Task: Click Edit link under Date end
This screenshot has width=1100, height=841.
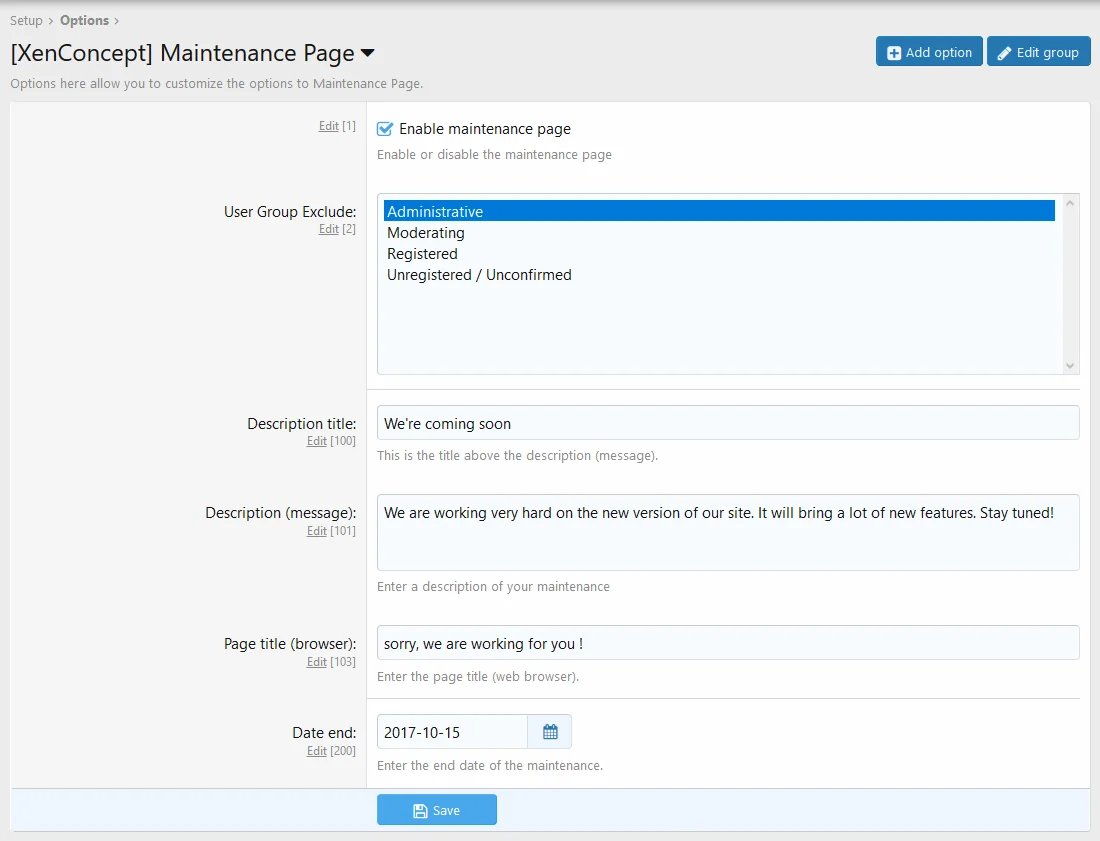Action: pyautogui.click(x=316, y=751)
